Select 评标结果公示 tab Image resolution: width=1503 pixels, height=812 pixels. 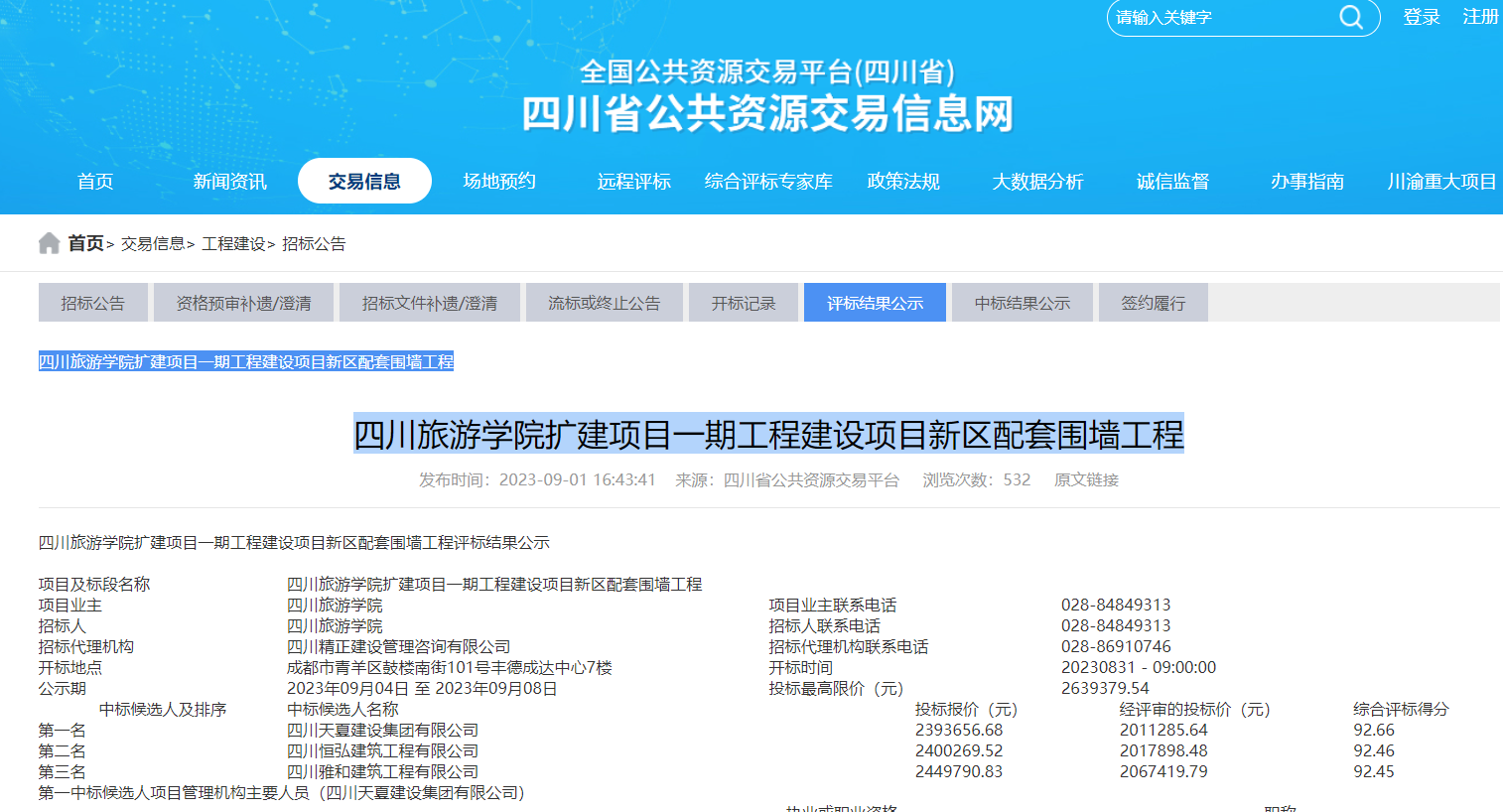coord(875,303)
